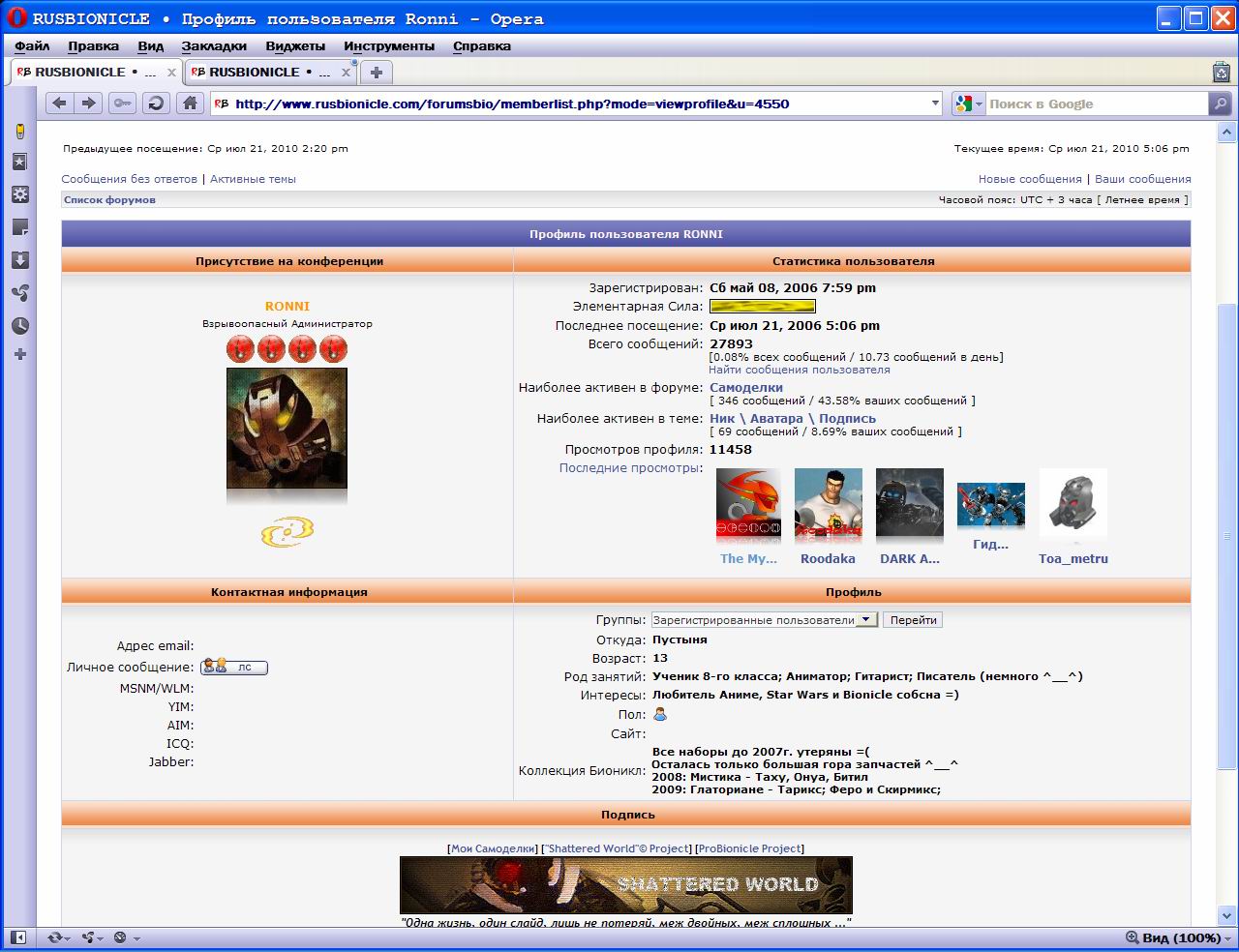The width and height of the screenshot is (1239, 952).
Task: Open Ваши сообщения link
Action: (1143, 179)
